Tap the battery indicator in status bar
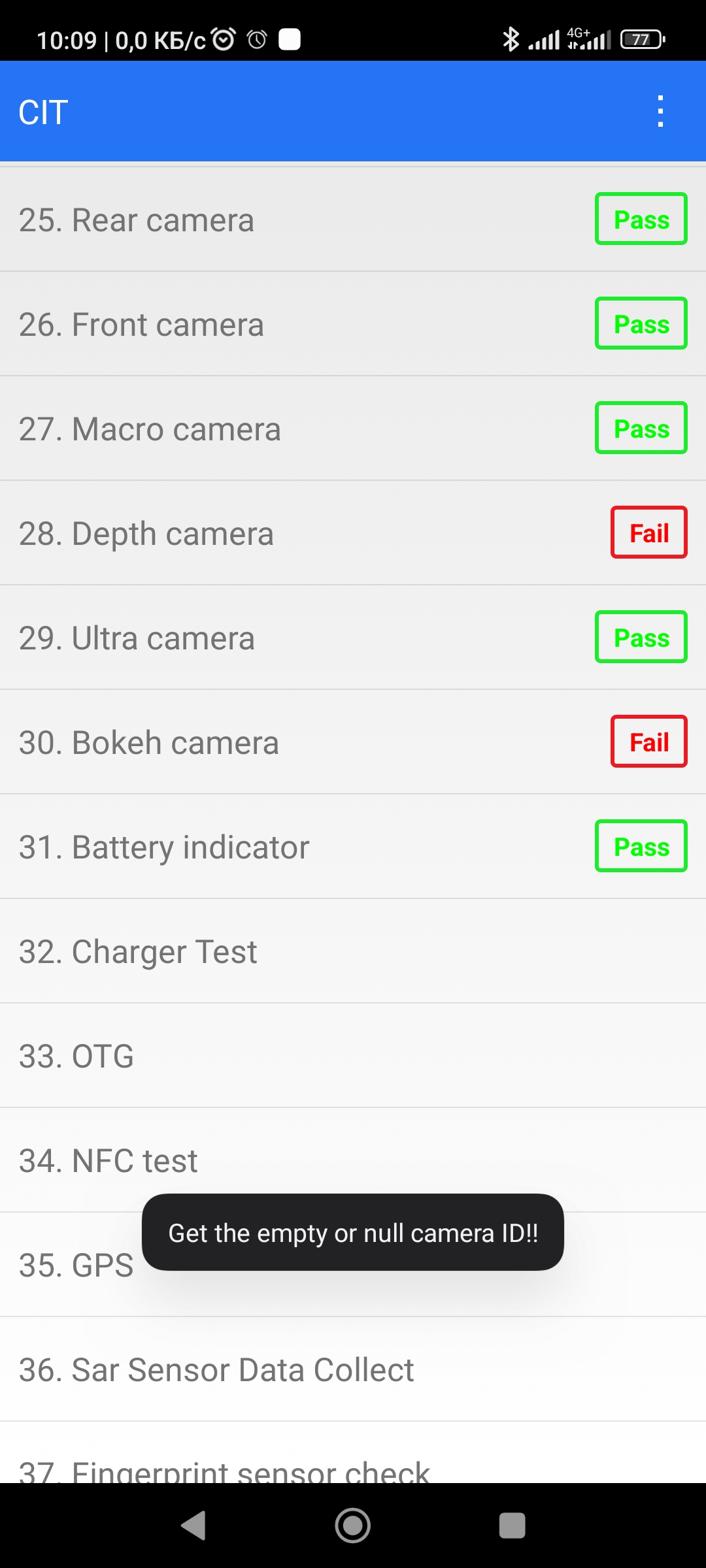Viewport: 706px width, 1568px height. point(643,40)
